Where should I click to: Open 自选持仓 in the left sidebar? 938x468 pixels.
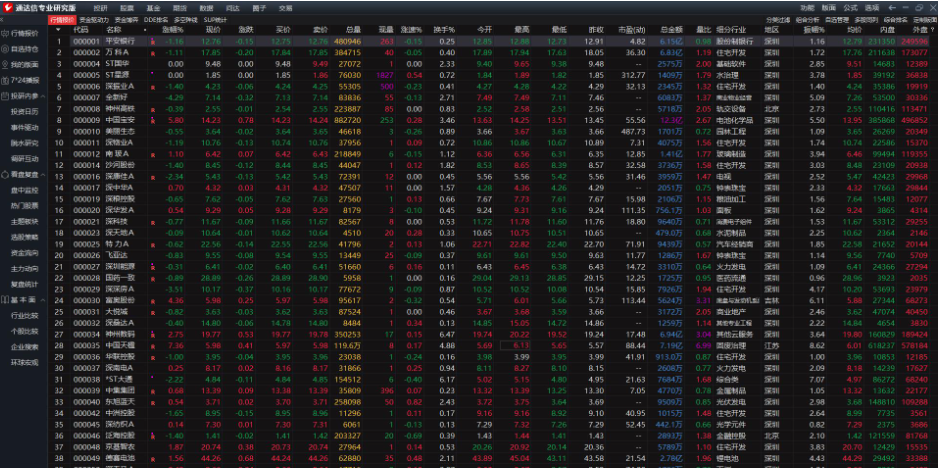pos(25,48)
